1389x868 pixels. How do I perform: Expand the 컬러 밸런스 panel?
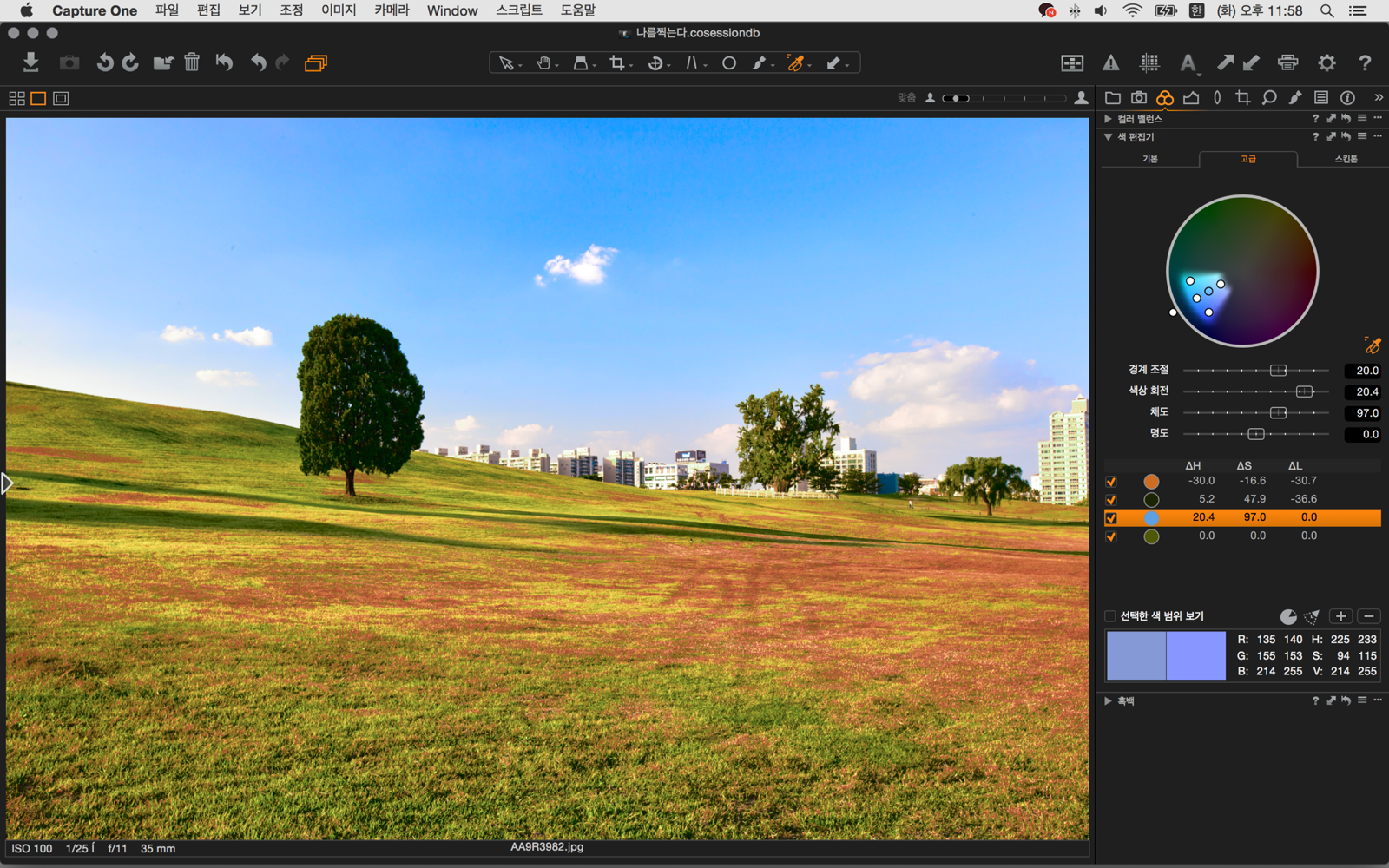1109,119
